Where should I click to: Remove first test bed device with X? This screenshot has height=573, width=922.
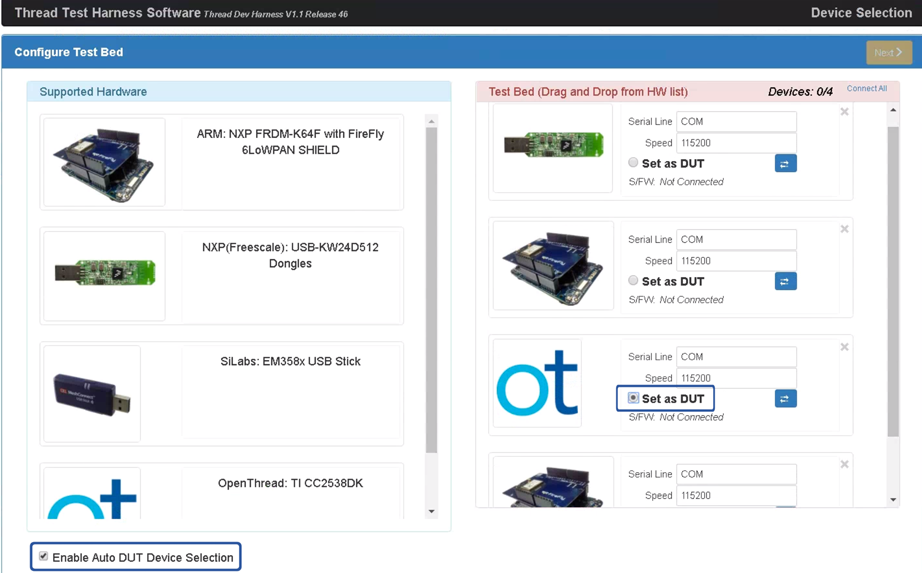[x=845, y=112]
